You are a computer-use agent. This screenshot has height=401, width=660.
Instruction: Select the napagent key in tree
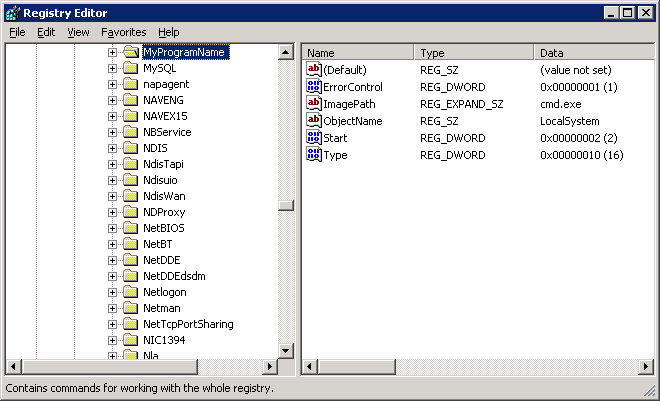click(x=166, y=84)
